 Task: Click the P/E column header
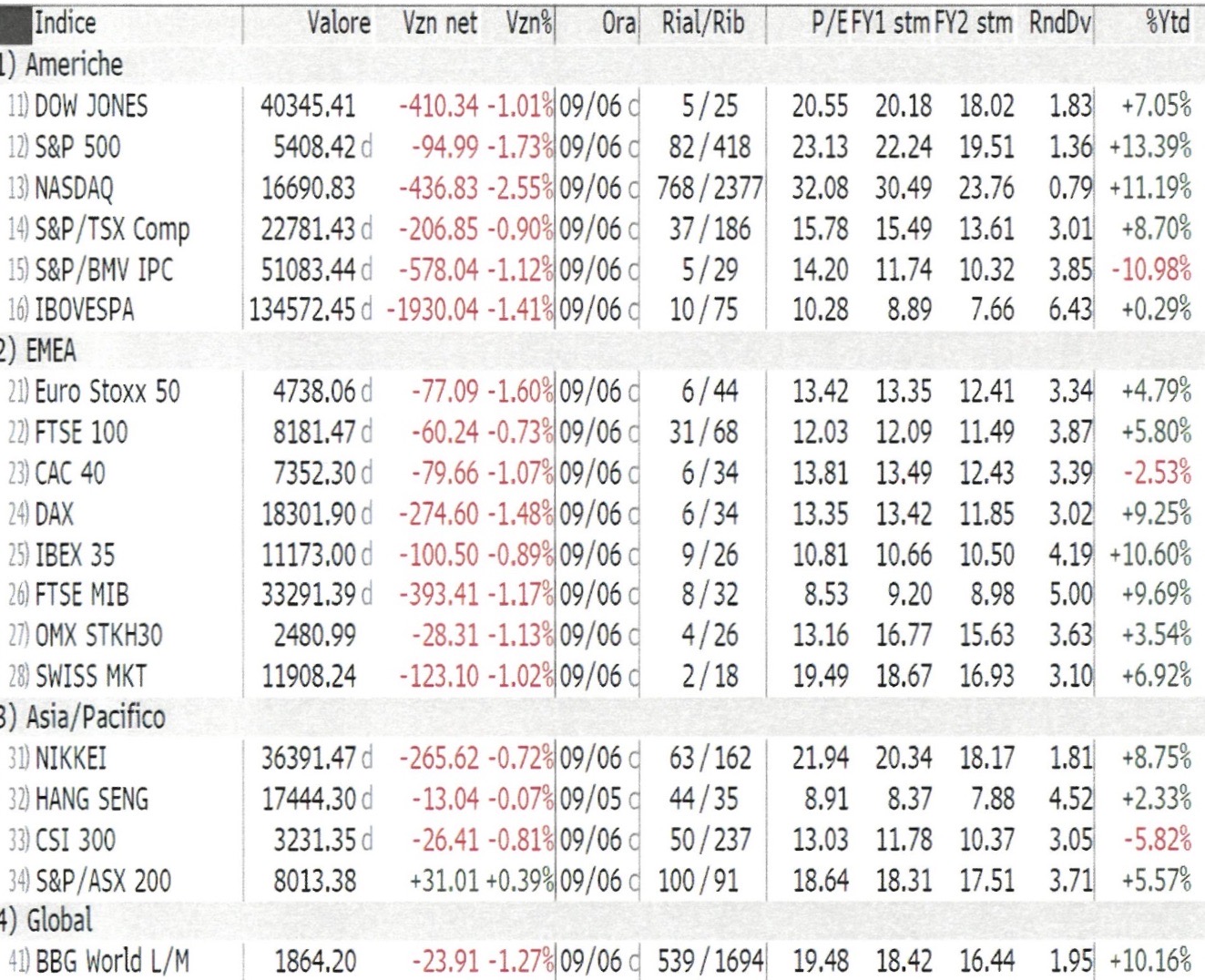click(830, 23)
